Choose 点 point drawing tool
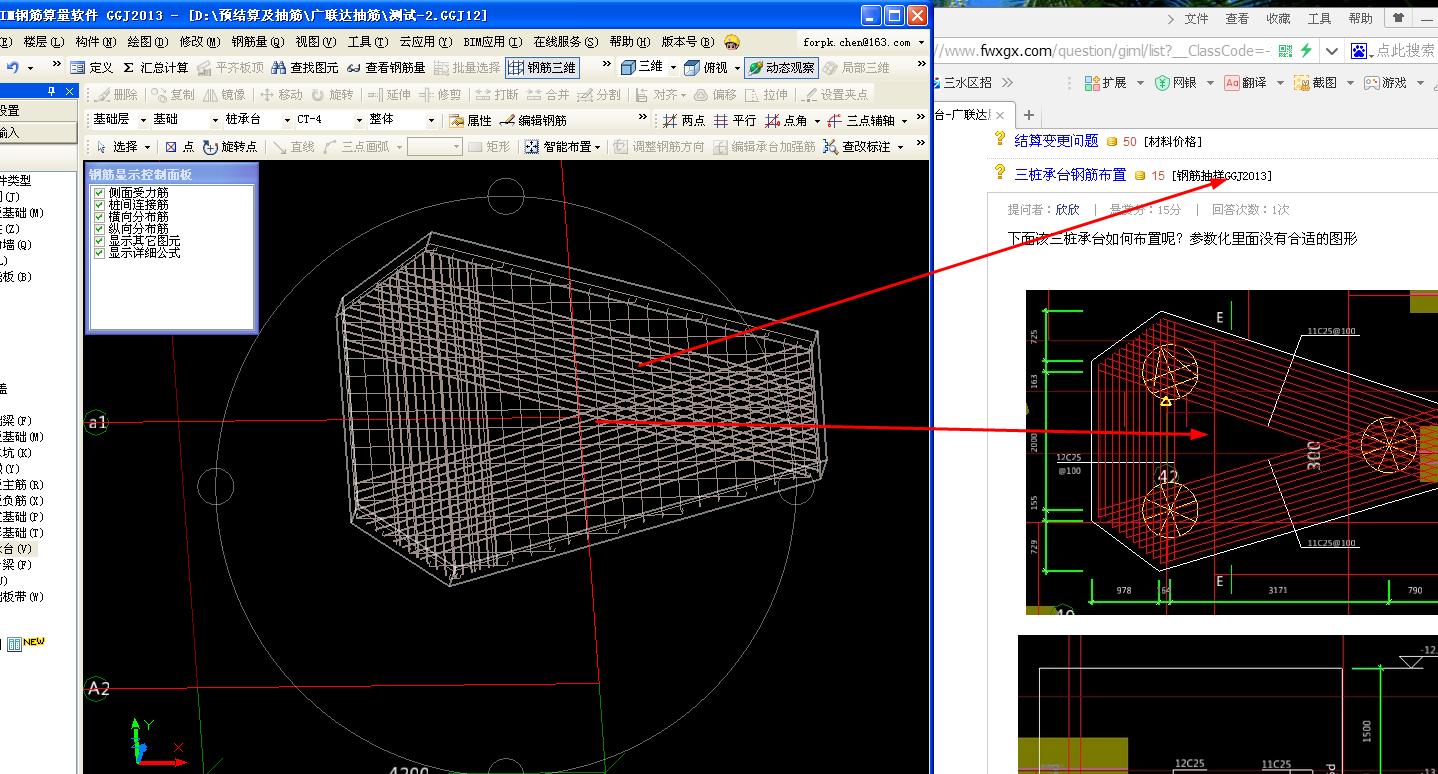The width and height of the screenshot is (1438, 774). [x=179, y=146]
